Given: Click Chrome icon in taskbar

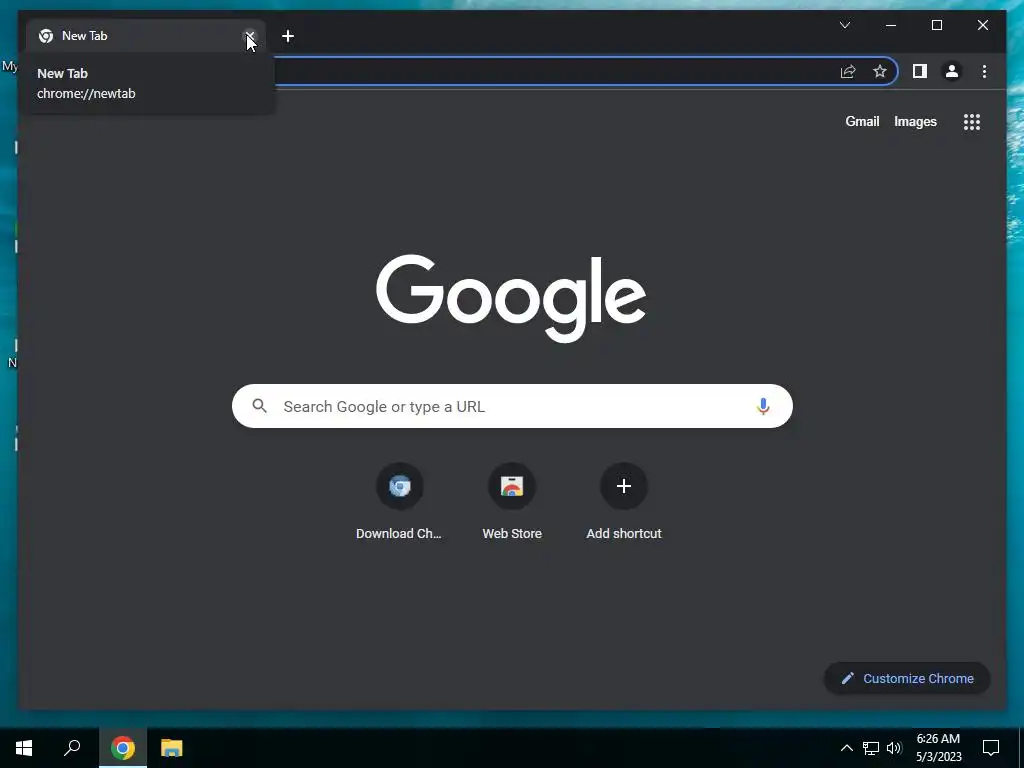Looking at the screenshot, I should pyautogui.click(x=123, y=748).
